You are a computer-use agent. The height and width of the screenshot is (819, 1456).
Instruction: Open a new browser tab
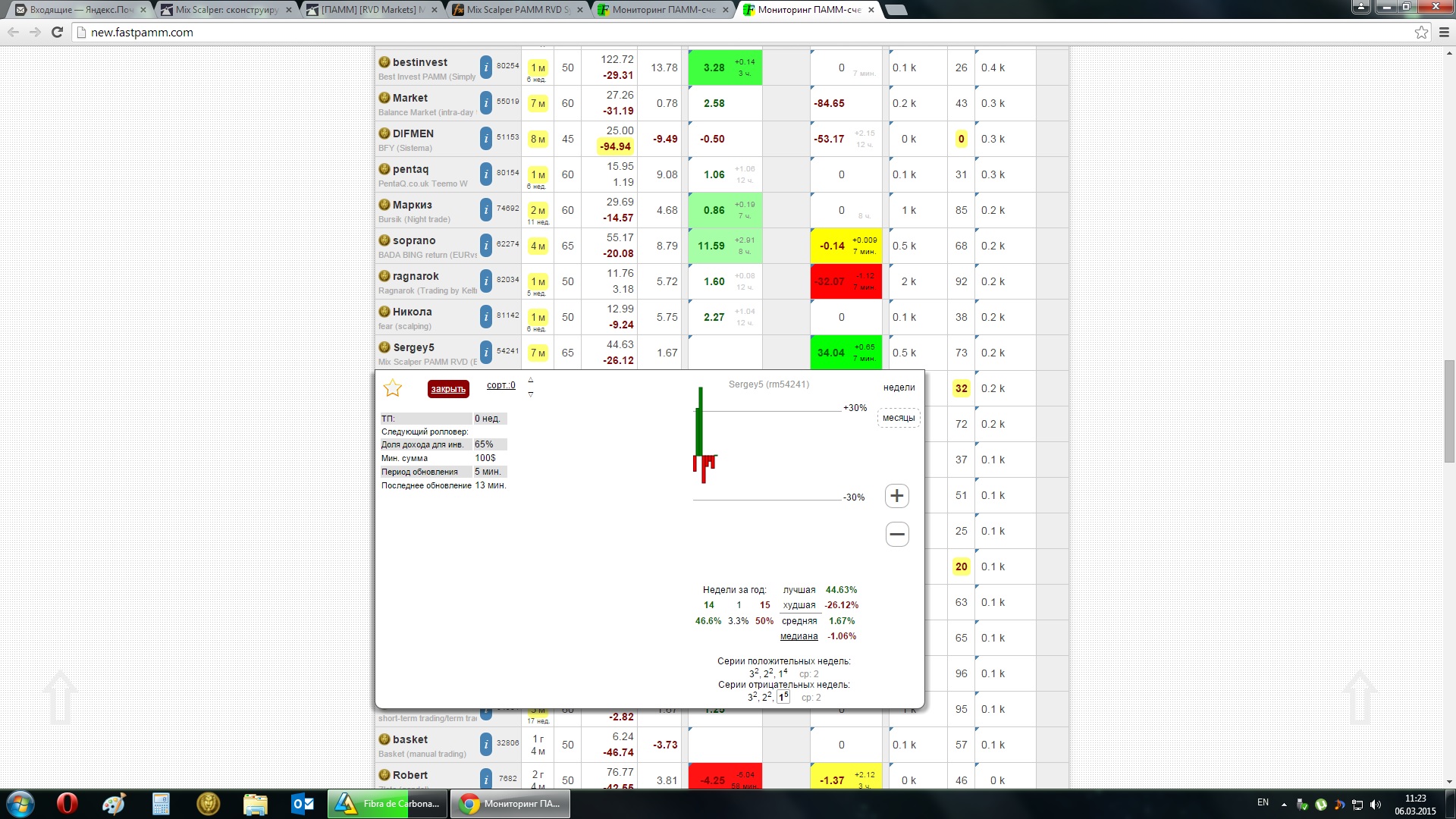[x=896, y=10]
